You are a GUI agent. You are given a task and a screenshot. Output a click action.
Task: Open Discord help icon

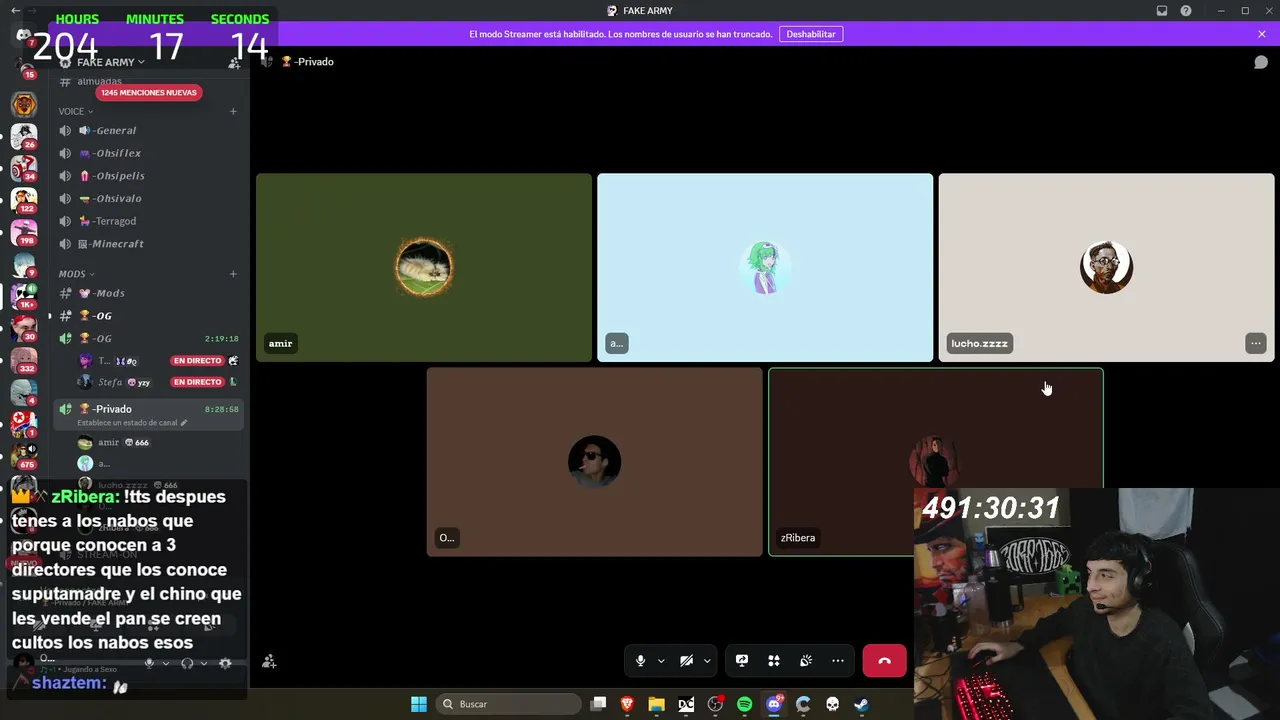1186,11
